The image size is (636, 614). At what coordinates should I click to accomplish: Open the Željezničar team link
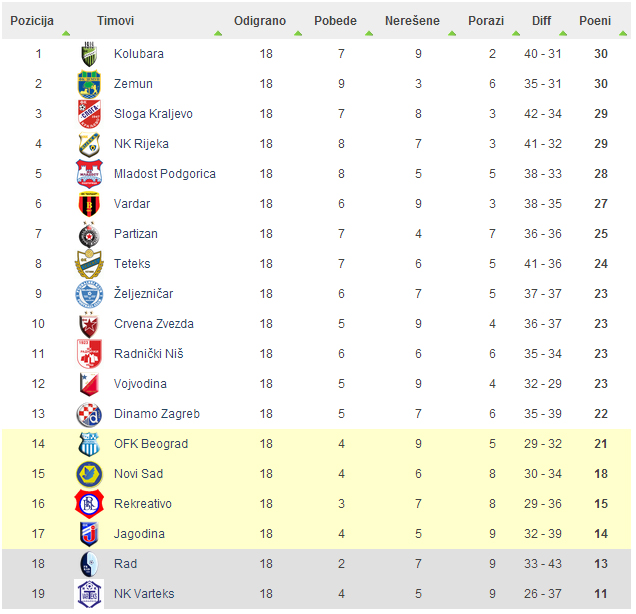(144, 294)
